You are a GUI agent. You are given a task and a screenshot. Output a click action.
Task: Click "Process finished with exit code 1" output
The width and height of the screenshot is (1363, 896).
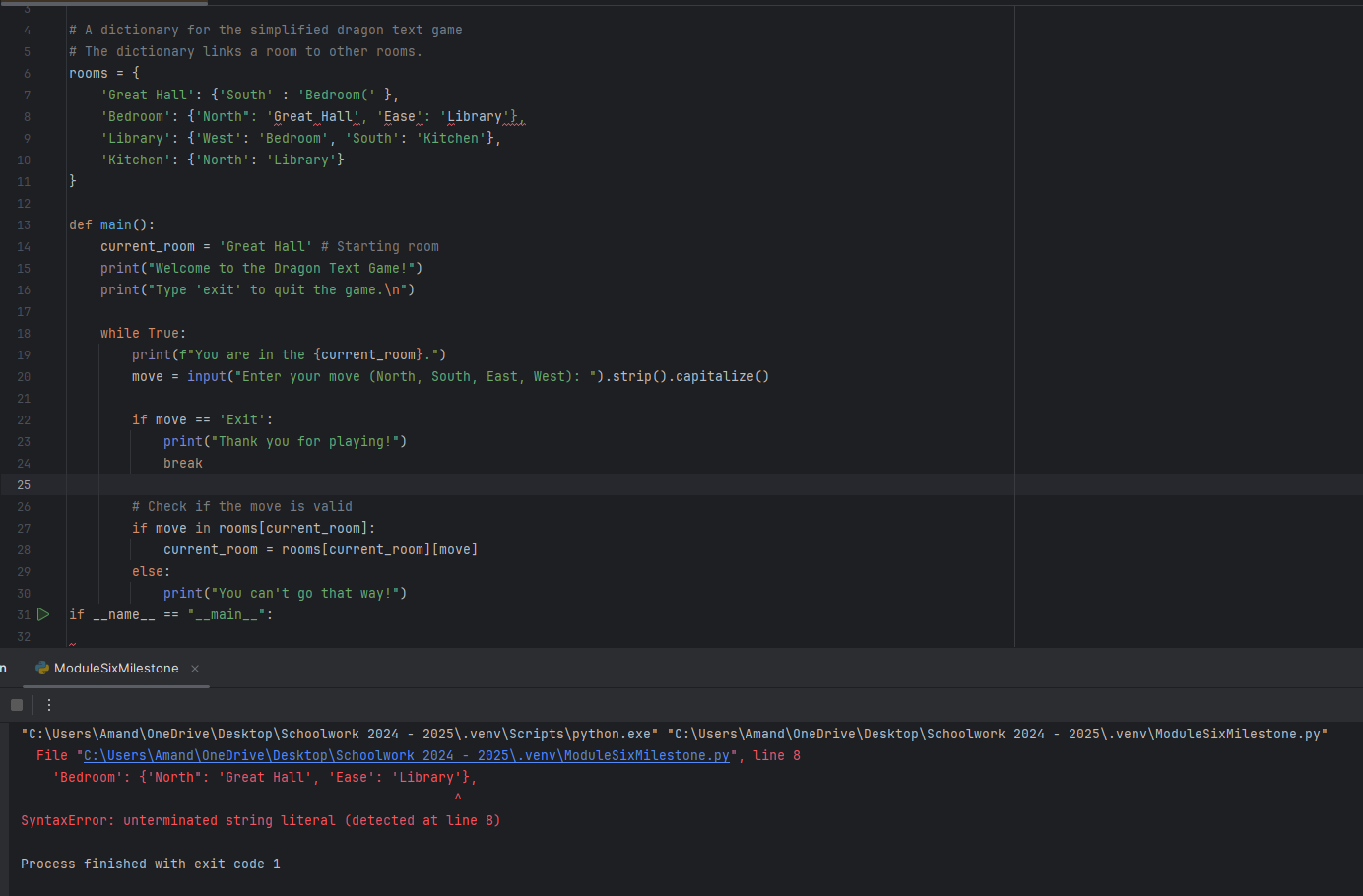tap(151, 864)
